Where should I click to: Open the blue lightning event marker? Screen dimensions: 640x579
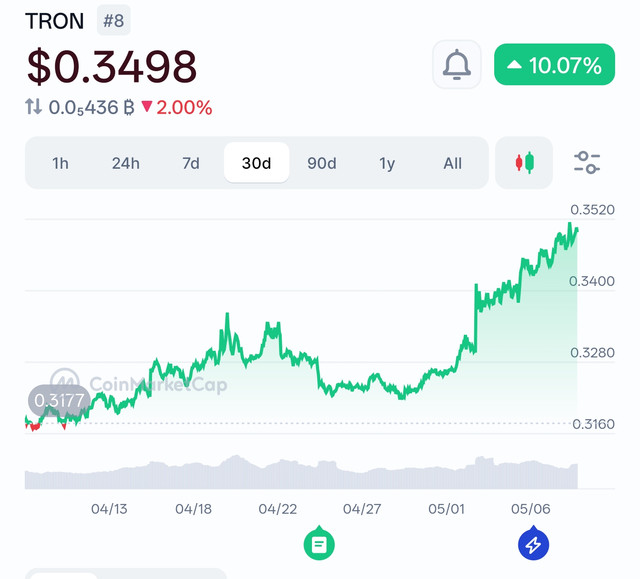(x=533, y=543)
